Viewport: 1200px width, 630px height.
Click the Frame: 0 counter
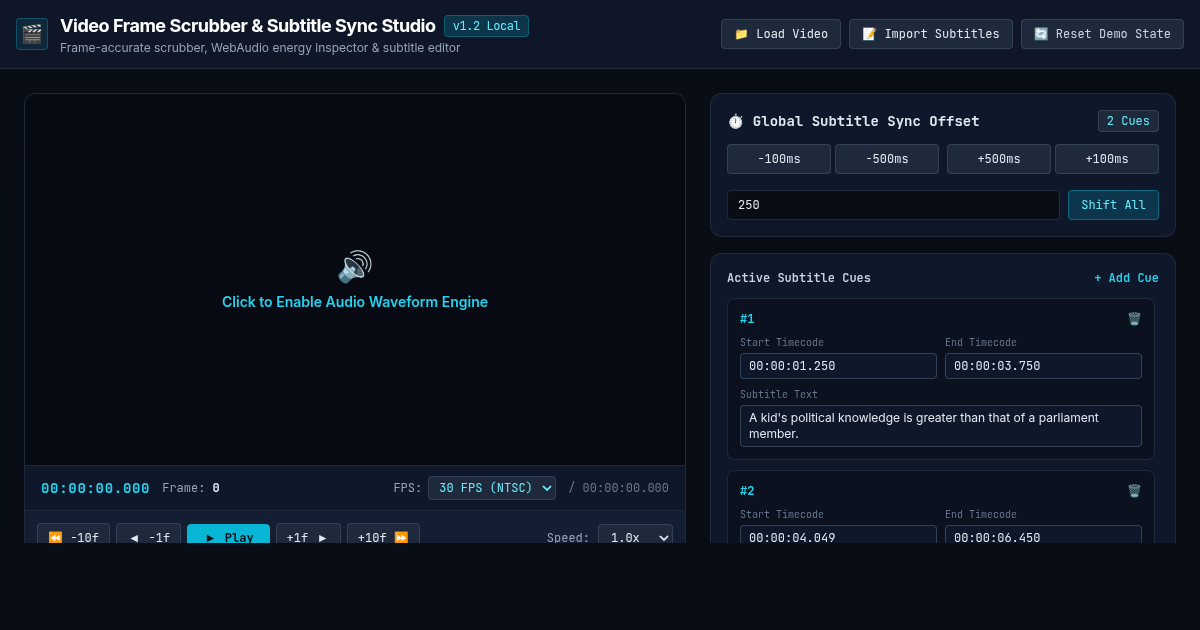191,488
